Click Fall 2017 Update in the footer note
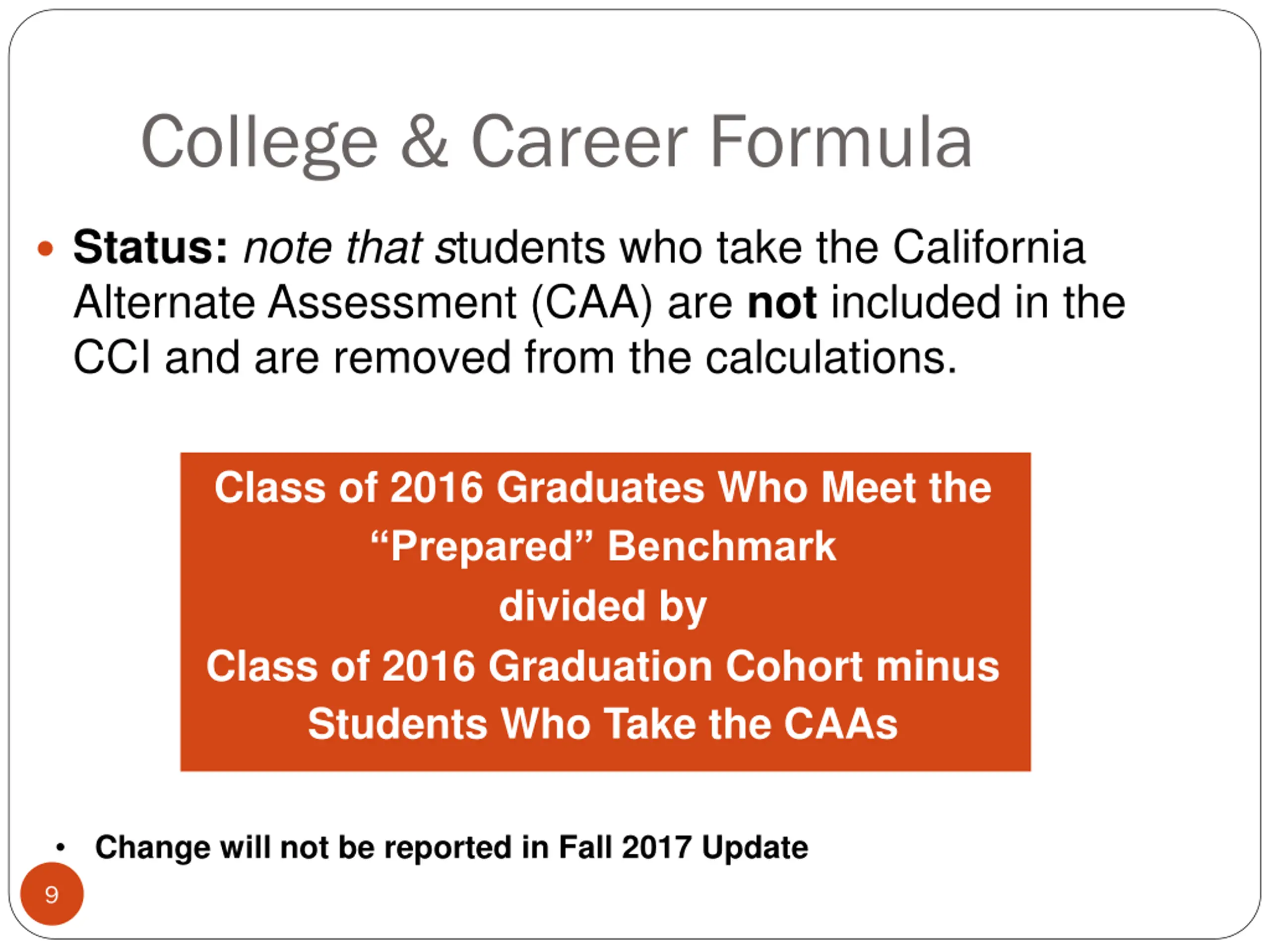This screenshot has height=952, width=1270. [683, 847]
